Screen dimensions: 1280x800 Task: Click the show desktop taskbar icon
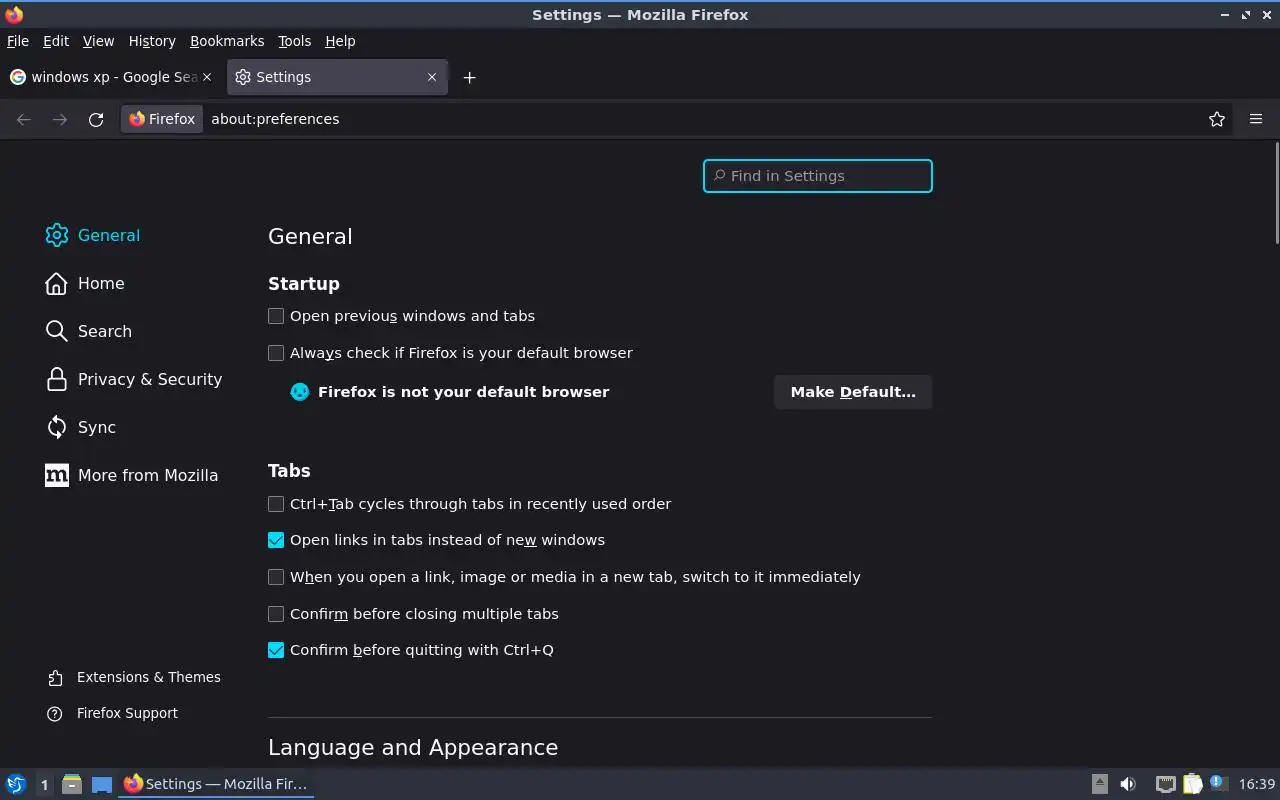102,784
